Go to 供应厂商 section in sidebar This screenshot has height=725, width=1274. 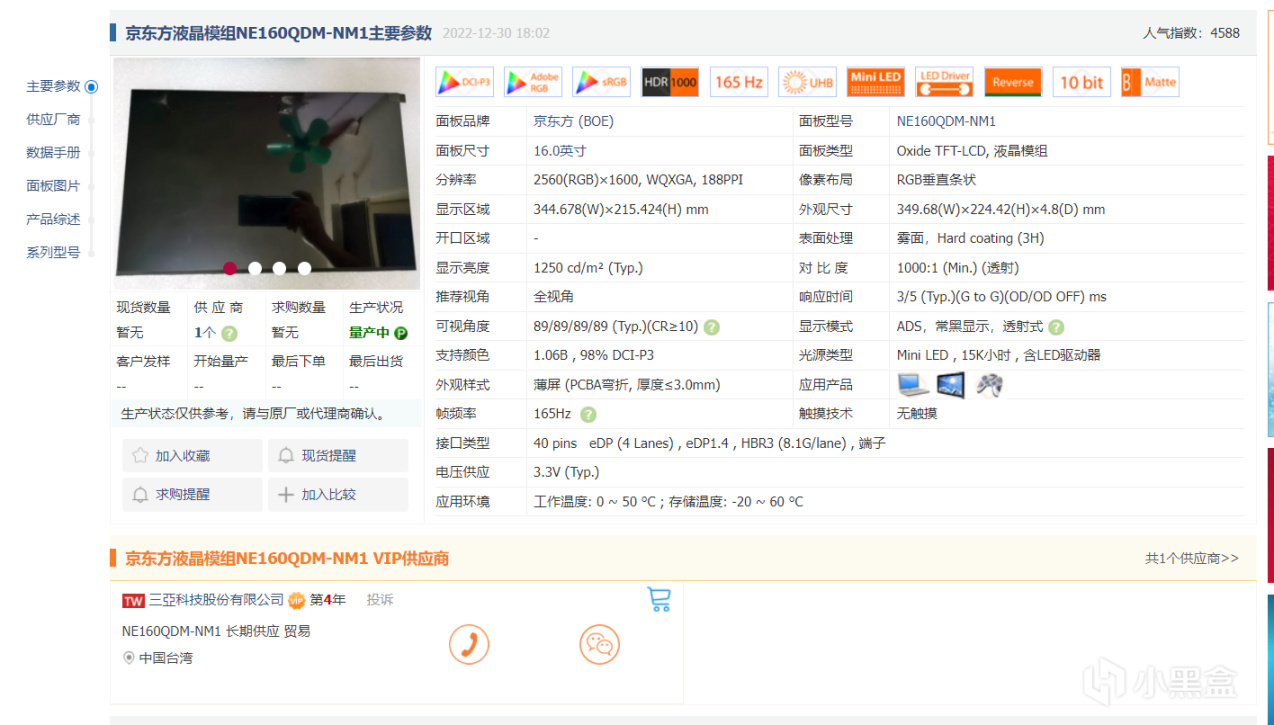click(x=53, y=119)
